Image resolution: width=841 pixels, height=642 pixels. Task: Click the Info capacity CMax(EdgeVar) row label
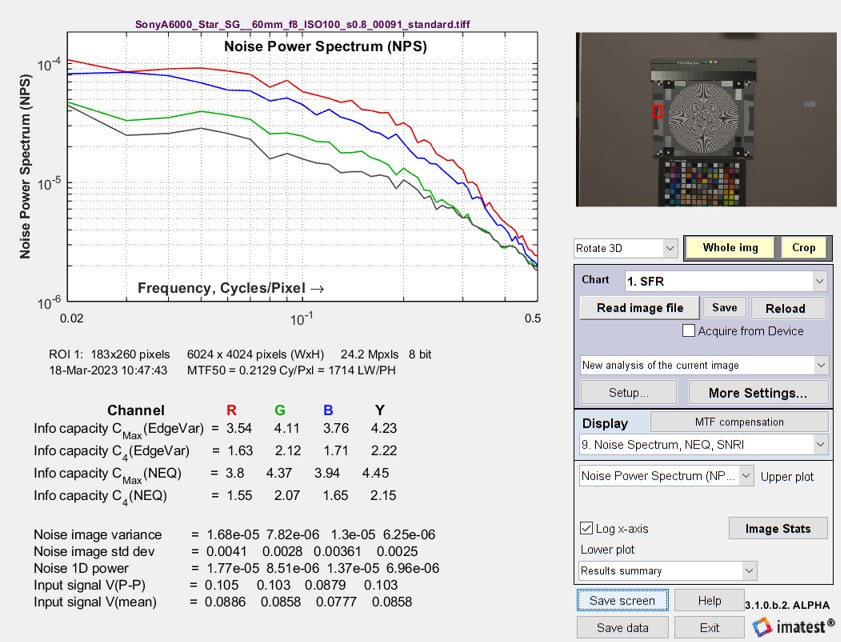(x=119, y=430)
